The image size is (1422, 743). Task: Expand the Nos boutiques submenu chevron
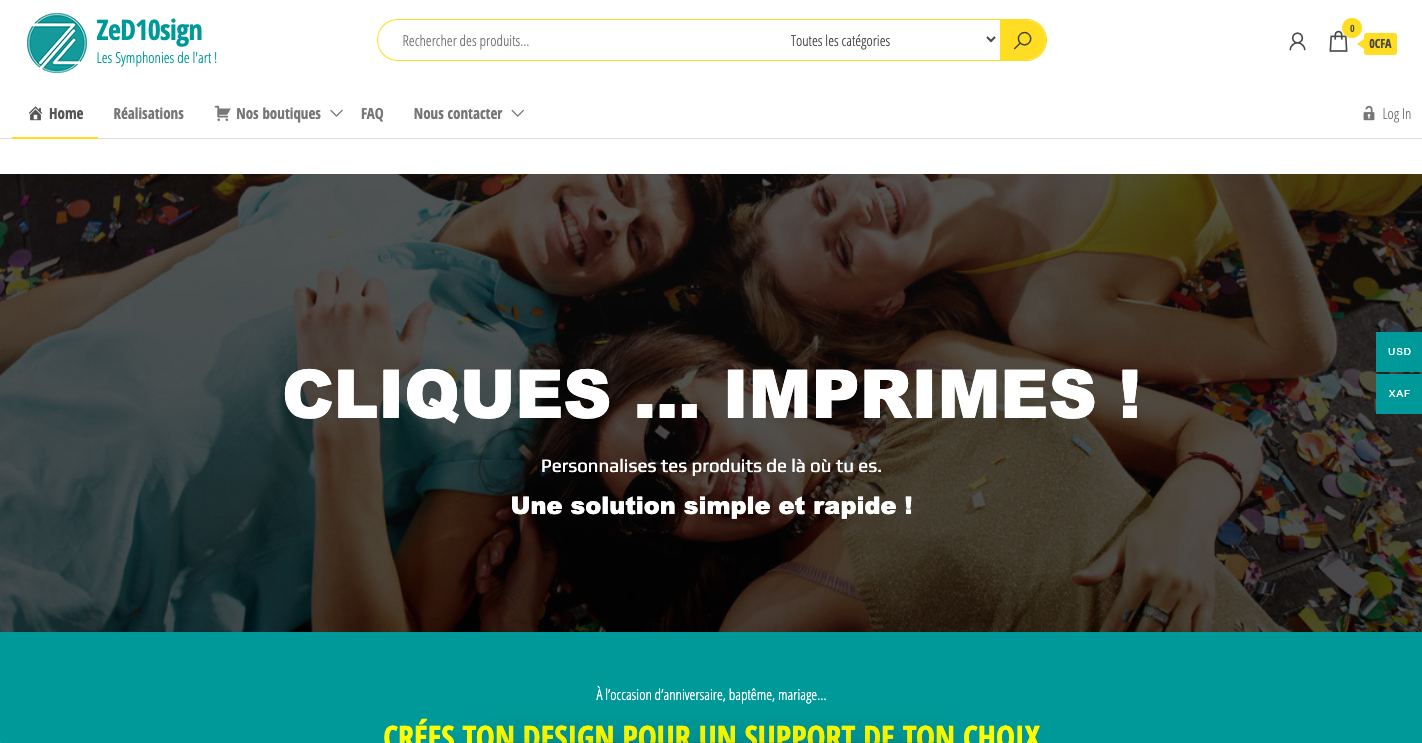click(336, 113)
